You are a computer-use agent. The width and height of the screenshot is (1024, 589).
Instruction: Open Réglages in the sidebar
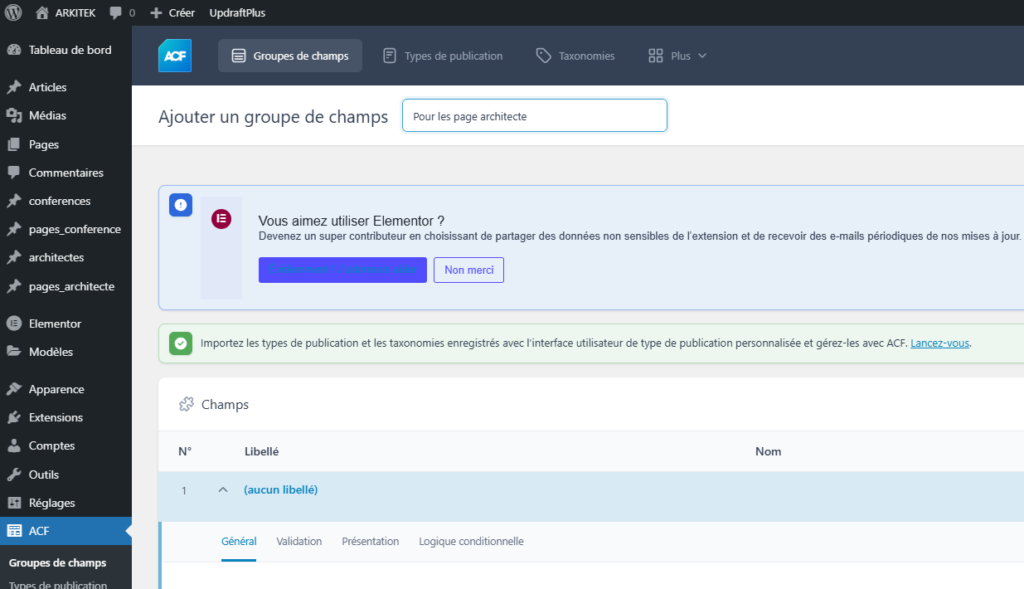point(51,503)
